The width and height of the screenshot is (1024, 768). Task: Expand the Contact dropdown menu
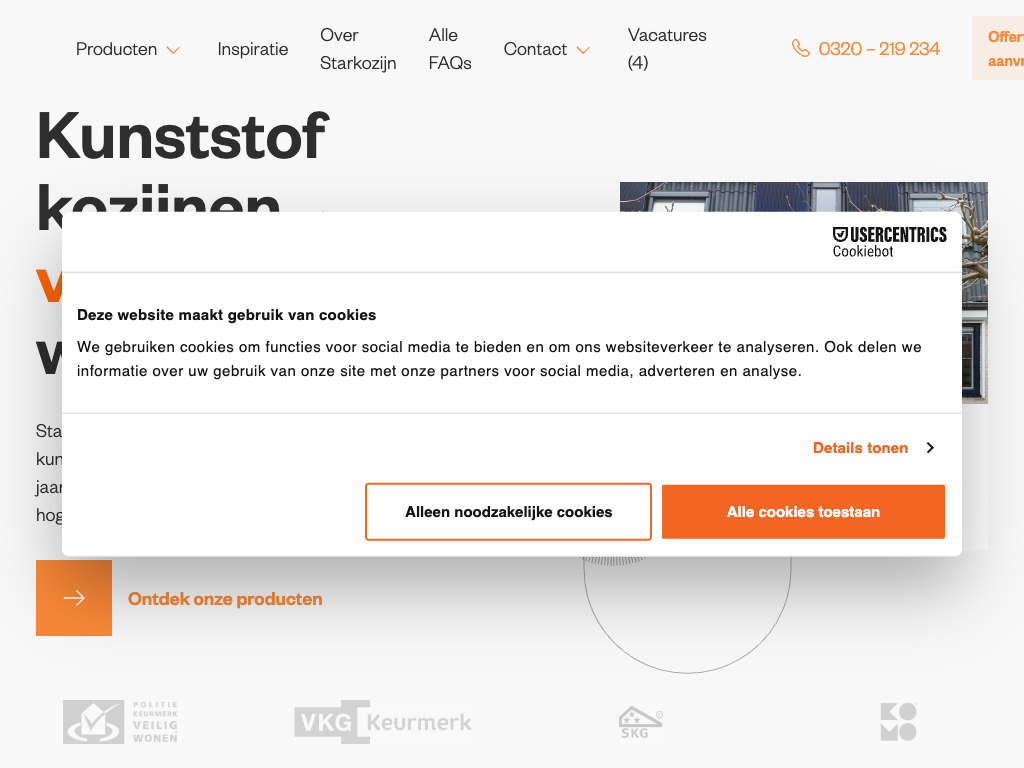(x=546, y=49)
